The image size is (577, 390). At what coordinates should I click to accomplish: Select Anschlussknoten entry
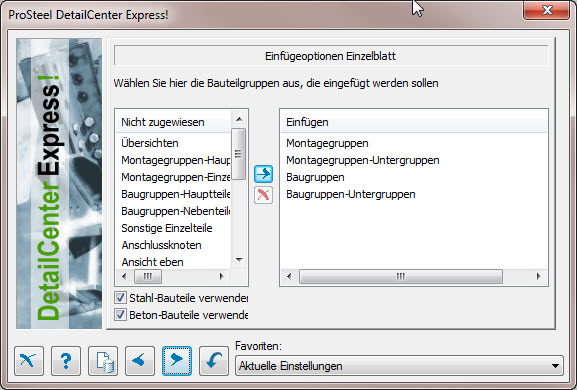[x=161, y=245]
